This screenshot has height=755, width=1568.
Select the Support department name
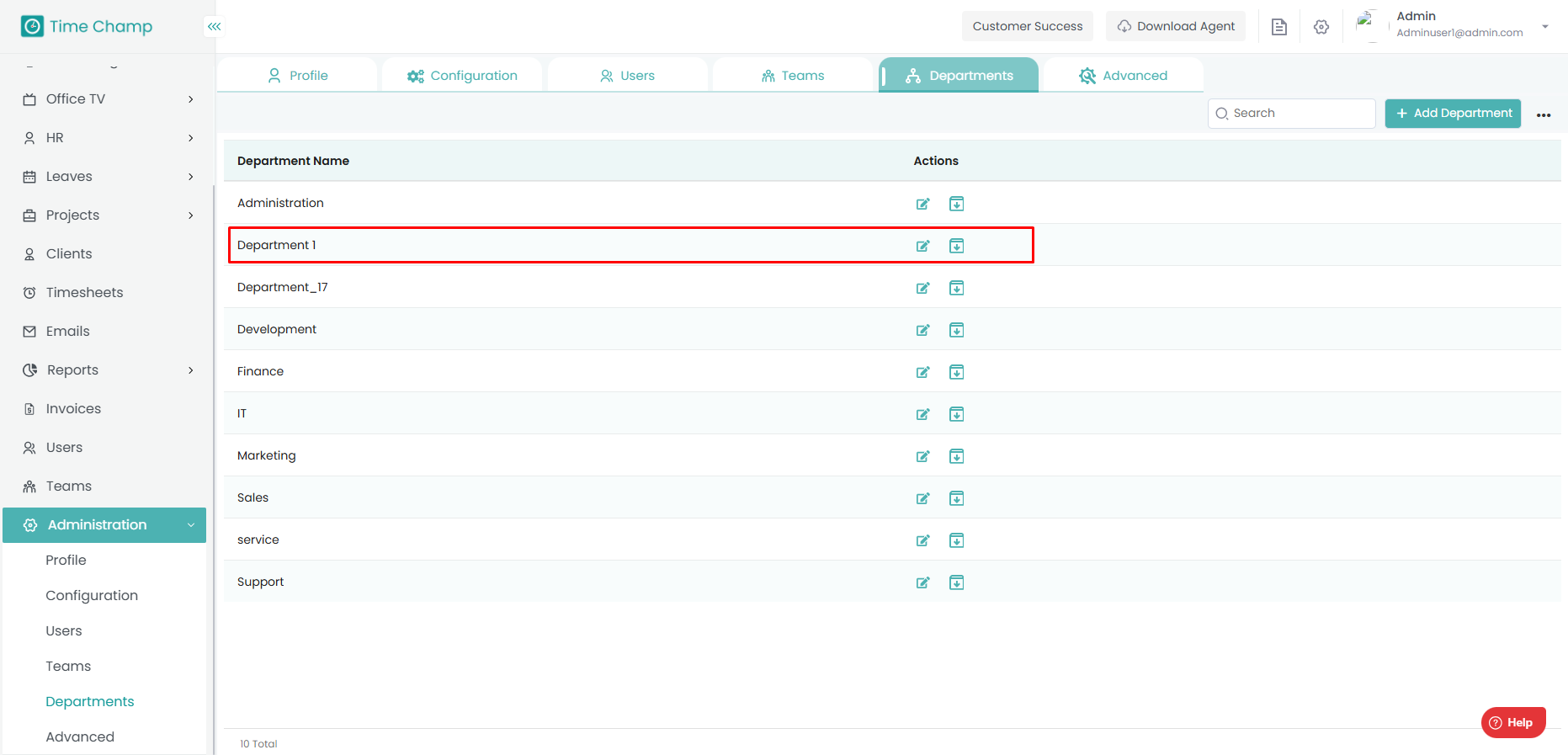pos(260,582)
